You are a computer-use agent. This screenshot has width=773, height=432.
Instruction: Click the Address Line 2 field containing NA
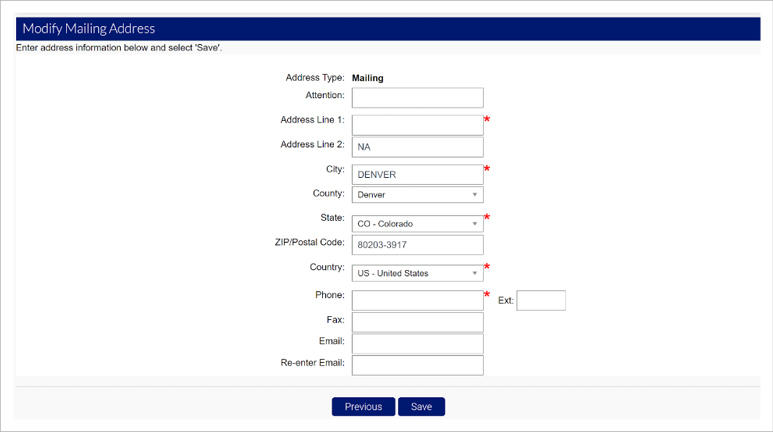pyautogui.click(x=417, y=147)
